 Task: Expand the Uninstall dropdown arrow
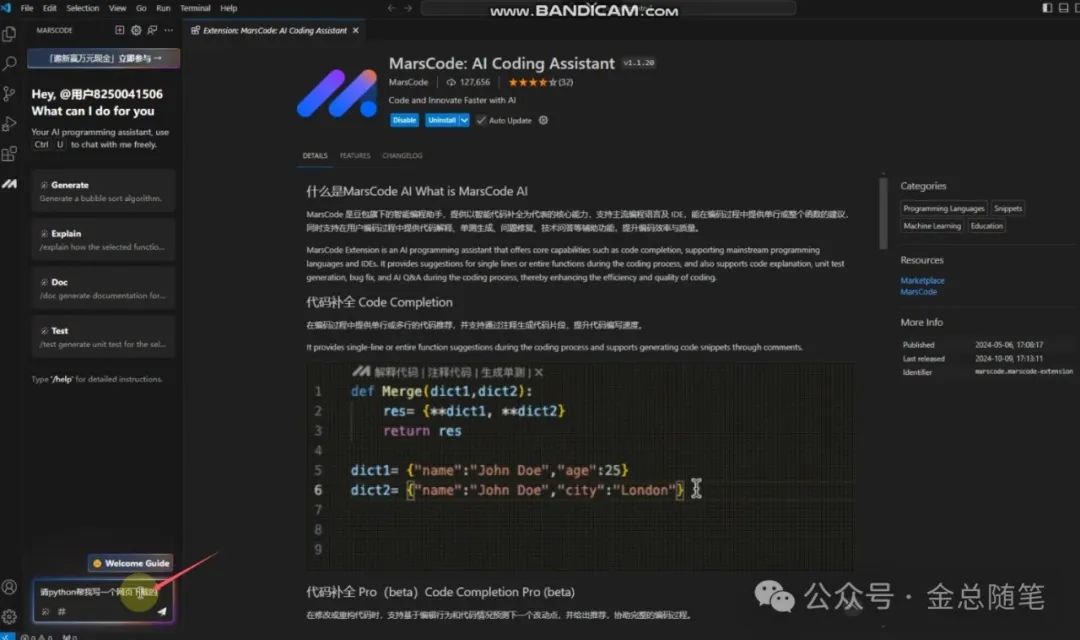point(464,120)
